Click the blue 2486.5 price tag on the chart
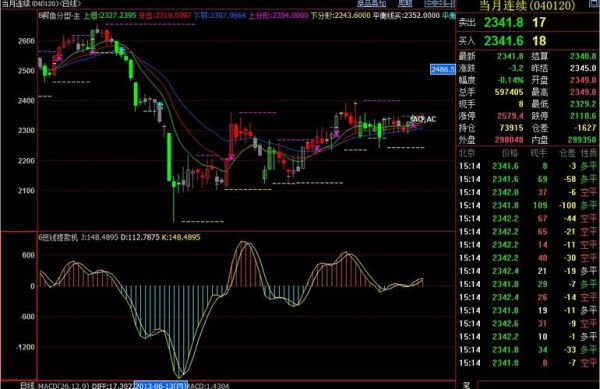The image size is (600, 389). pos(443,69)
